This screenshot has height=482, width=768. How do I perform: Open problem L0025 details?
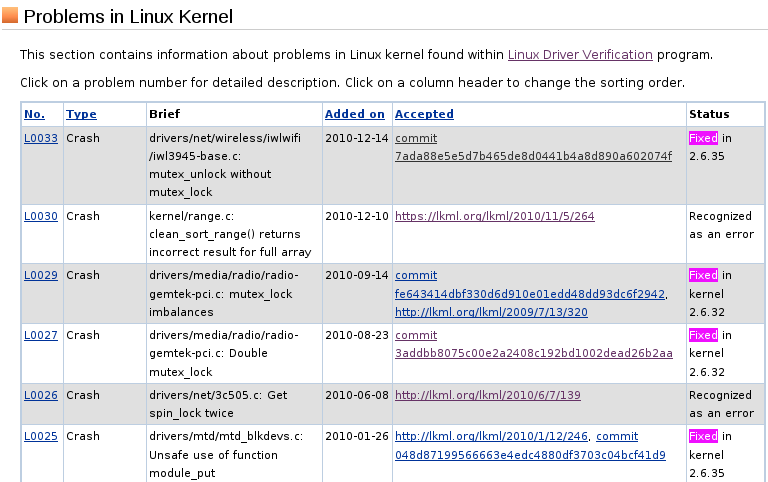41,436
